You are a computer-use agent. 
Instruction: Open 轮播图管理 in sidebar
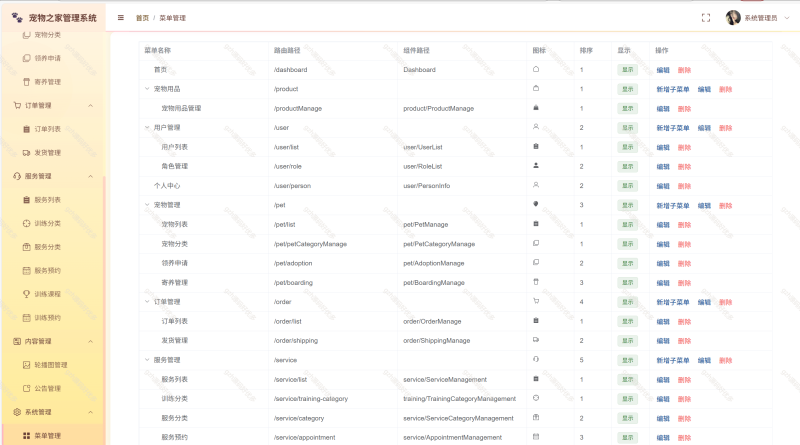pos(50,365)
